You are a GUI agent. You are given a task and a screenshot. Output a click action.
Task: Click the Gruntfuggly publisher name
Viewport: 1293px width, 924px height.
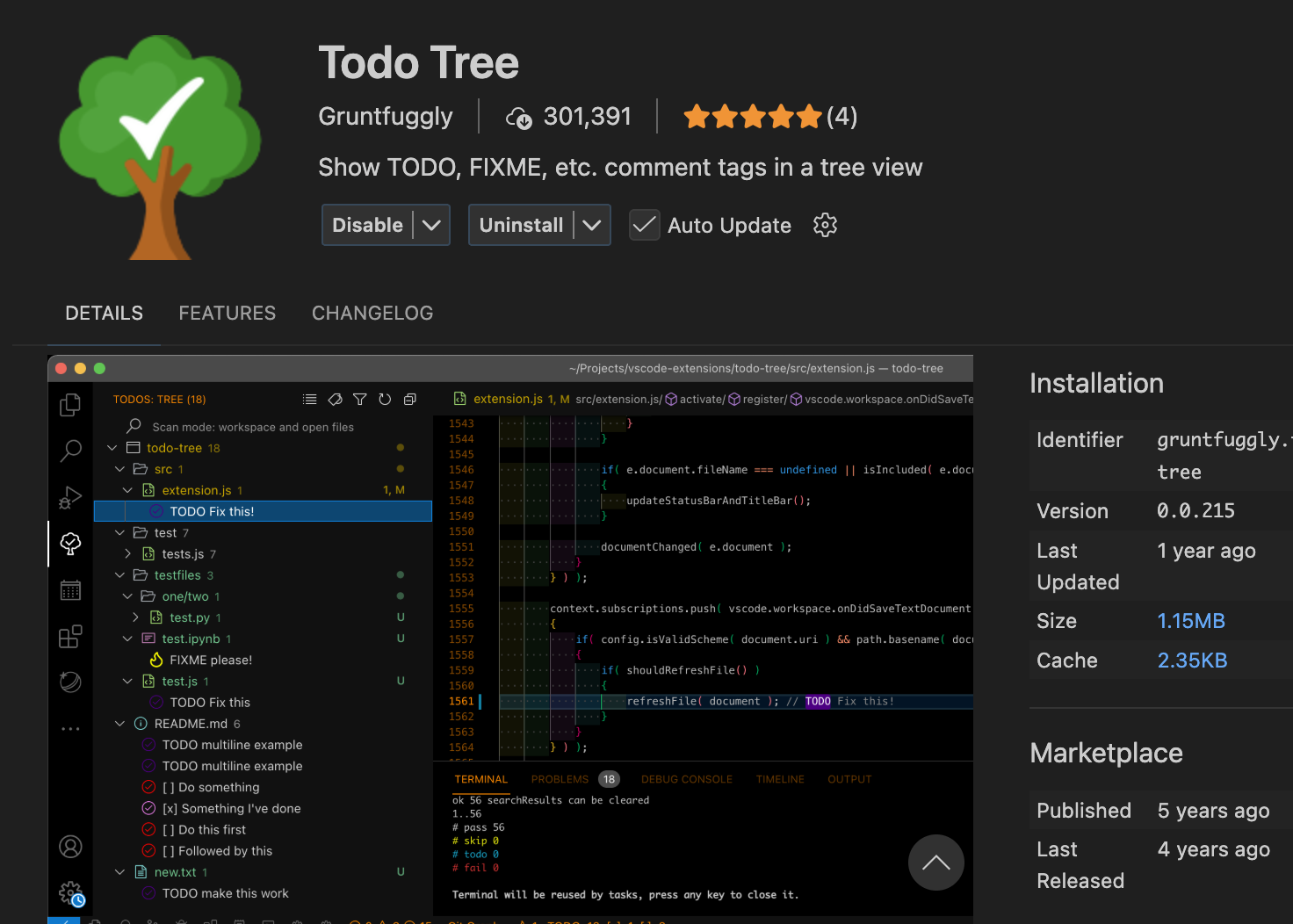coord(386,117)
